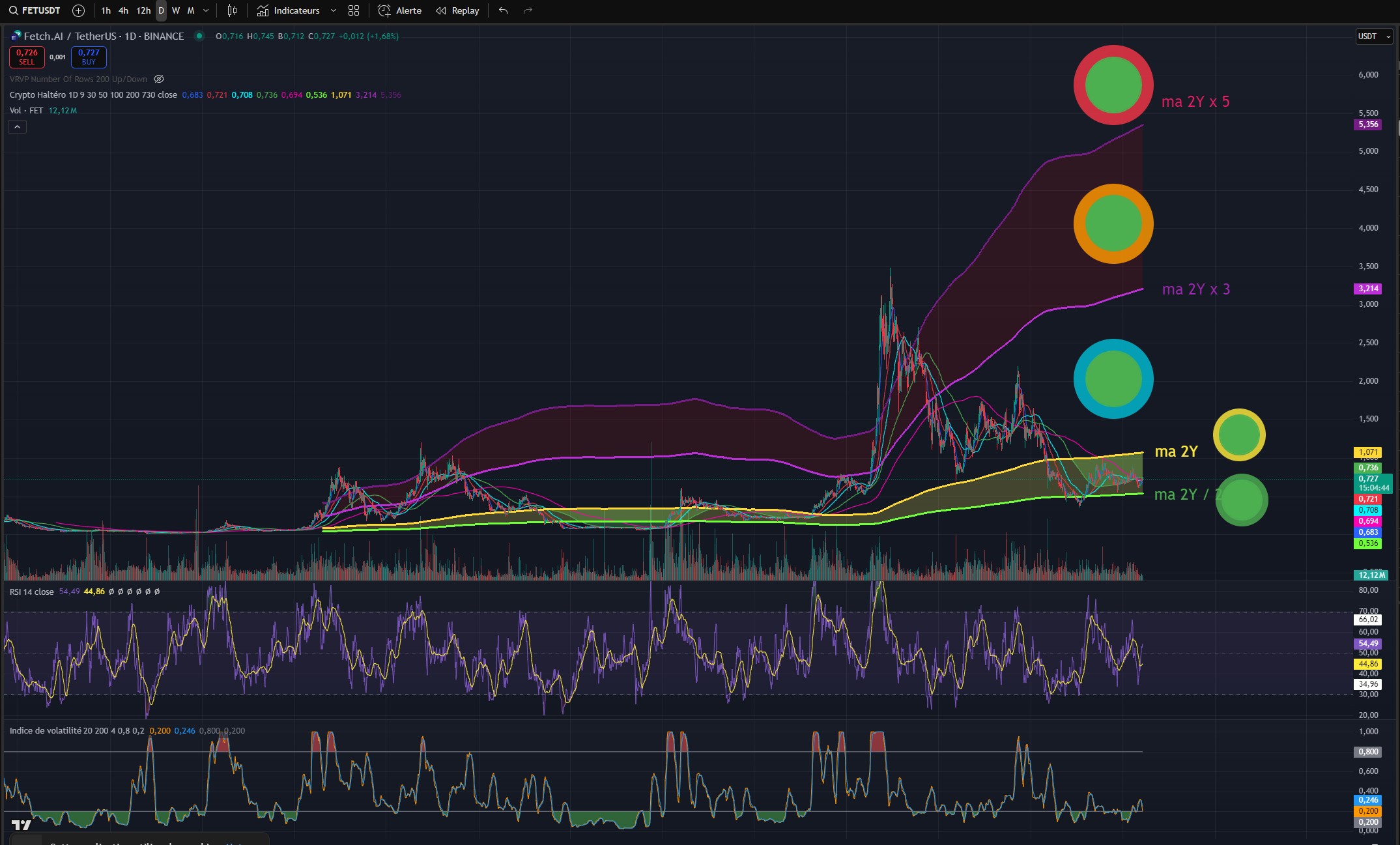Open the indicator templates grid icon

pyautogui.click(x=354, y=10)
